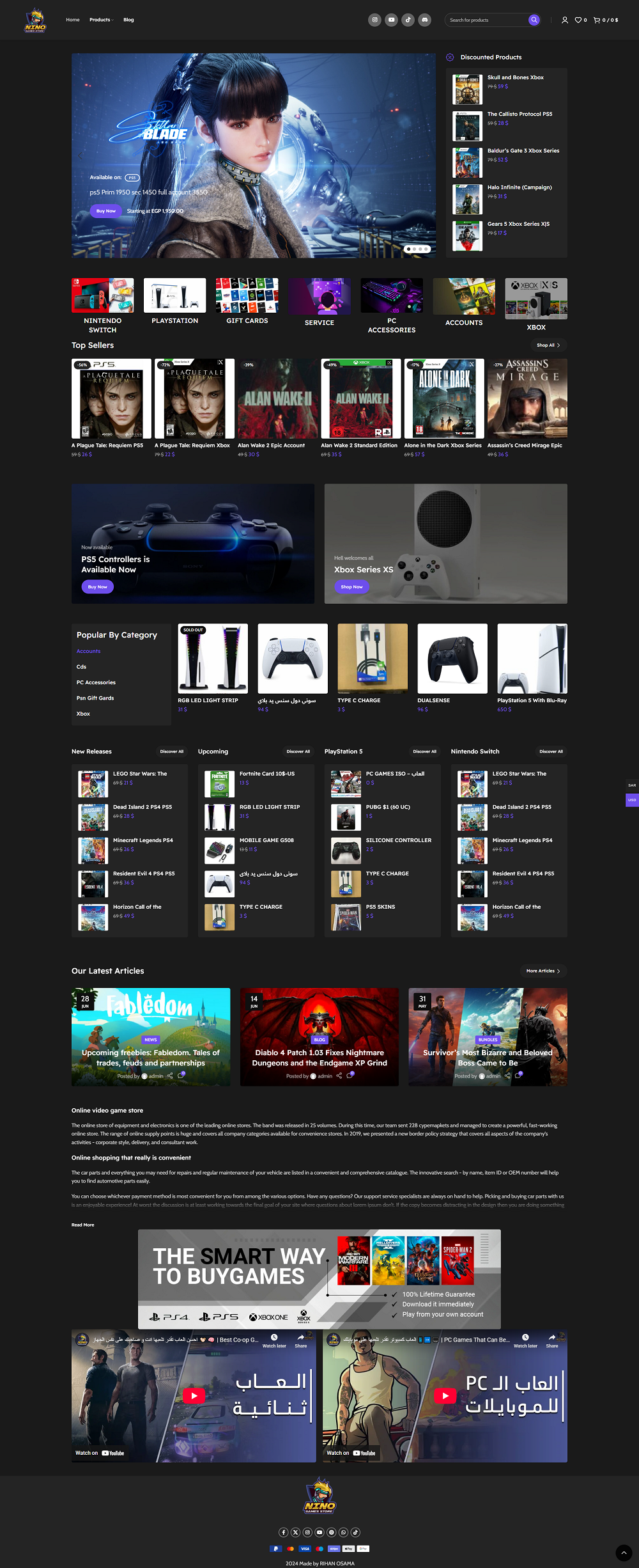Click Discover All beside New Releases
This screenshot has width=639, height=1568.
coord(171,751)
